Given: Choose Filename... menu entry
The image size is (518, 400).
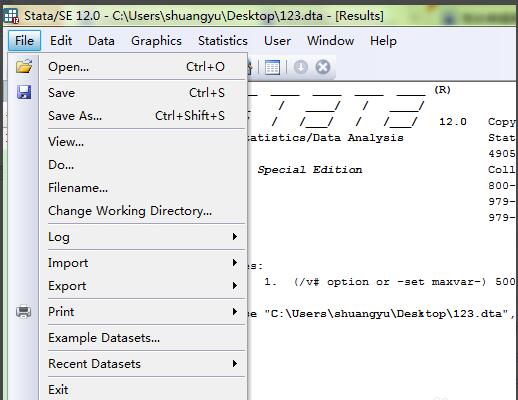Looking at the screenshot, I should coord(143,188).
